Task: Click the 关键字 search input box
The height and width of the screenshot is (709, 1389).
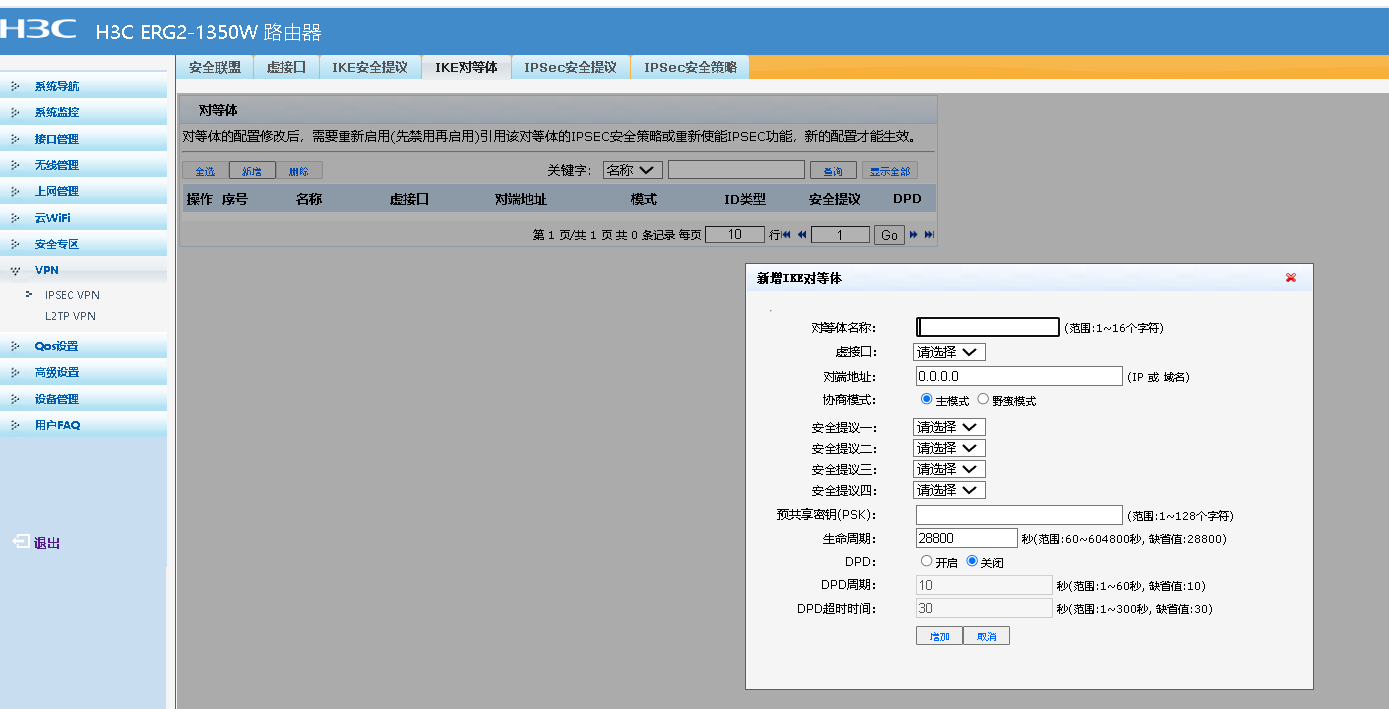Action: (x=736, y=170)
